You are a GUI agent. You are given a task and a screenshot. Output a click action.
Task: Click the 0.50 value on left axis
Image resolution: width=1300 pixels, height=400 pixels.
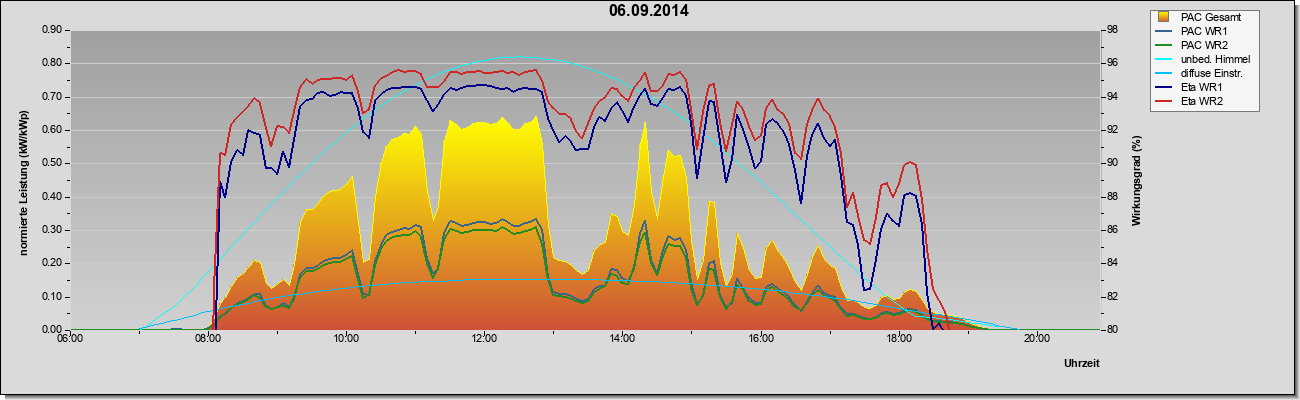pos(53,163)
